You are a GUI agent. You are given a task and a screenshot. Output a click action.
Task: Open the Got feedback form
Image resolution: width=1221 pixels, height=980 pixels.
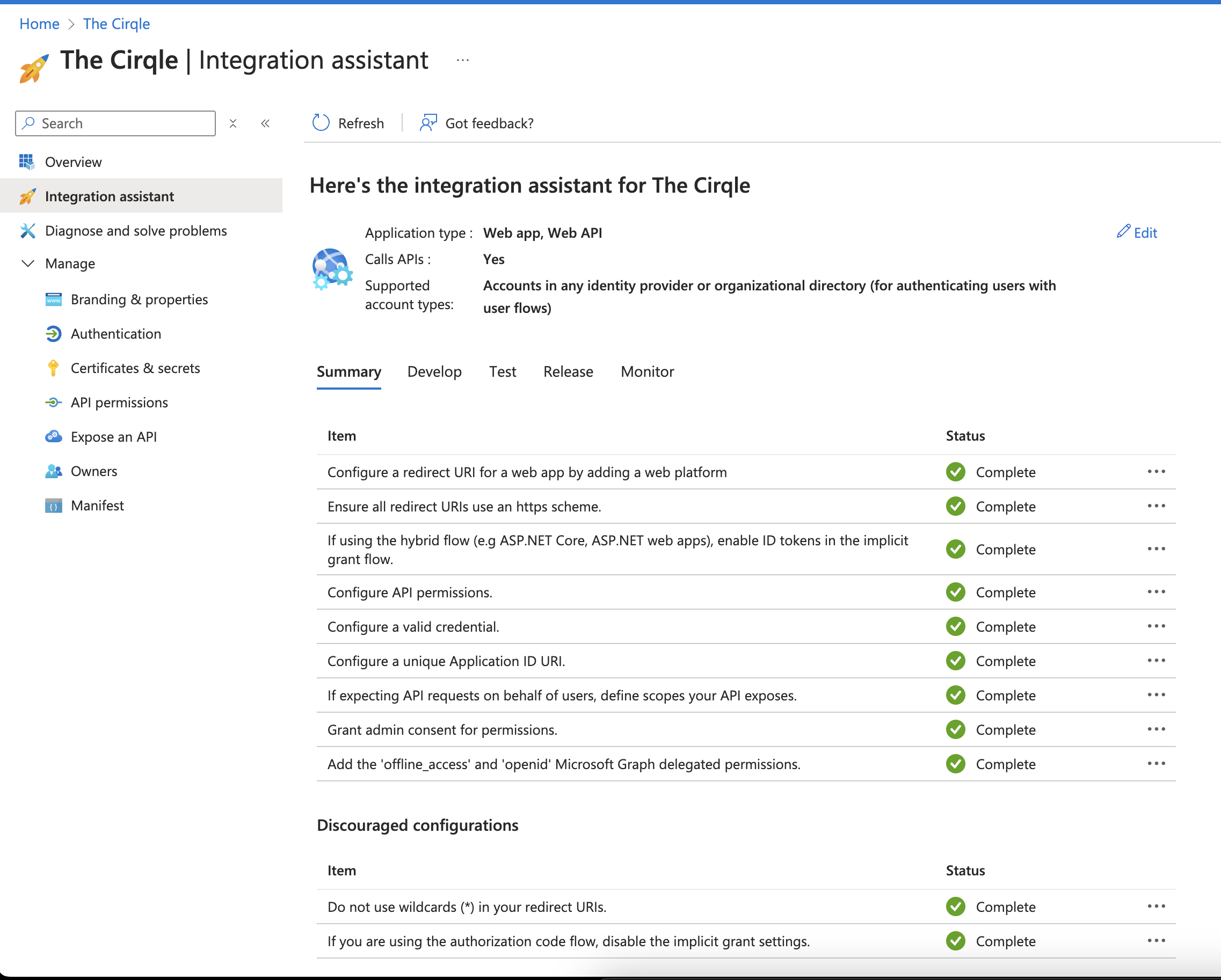[476, 123]
